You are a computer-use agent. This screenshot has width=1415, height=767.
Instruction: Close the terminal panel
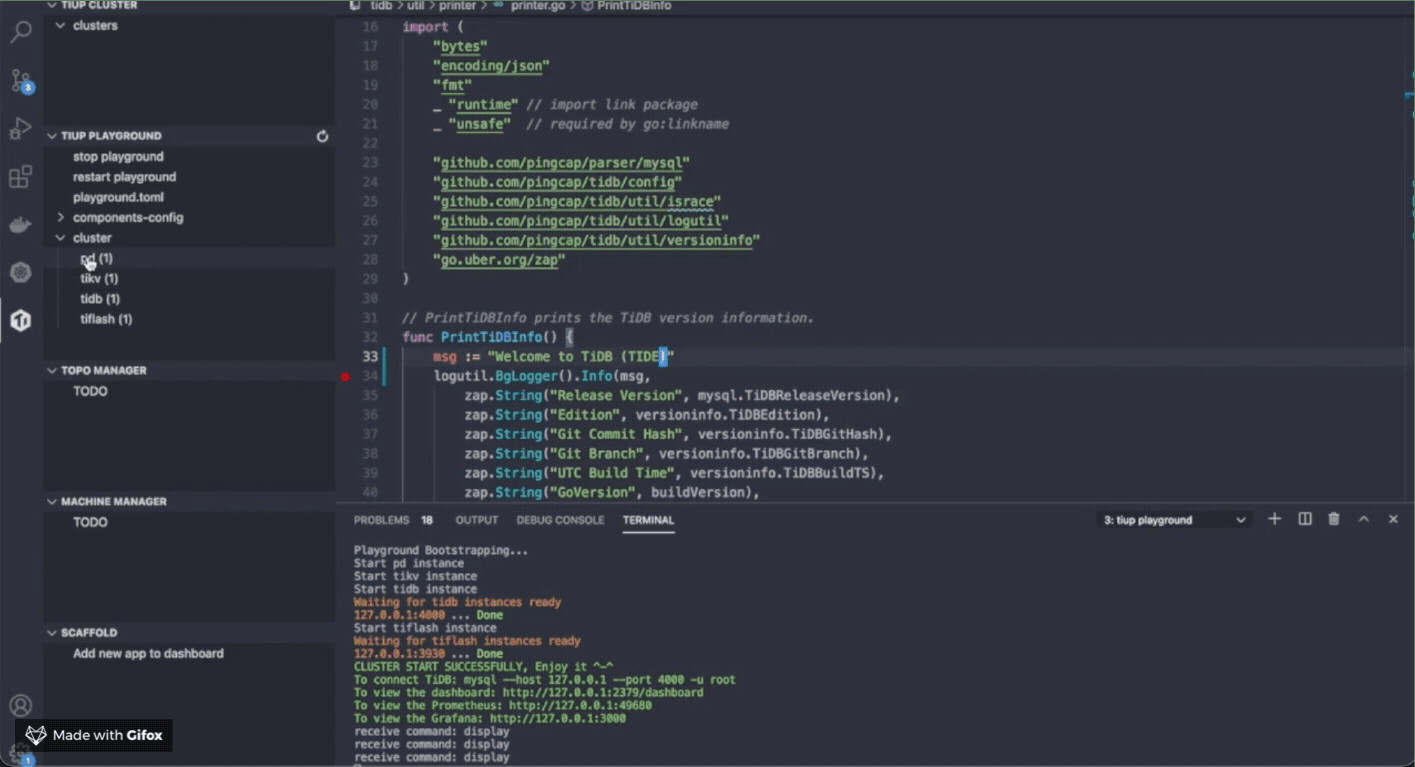pos(1393,519)
